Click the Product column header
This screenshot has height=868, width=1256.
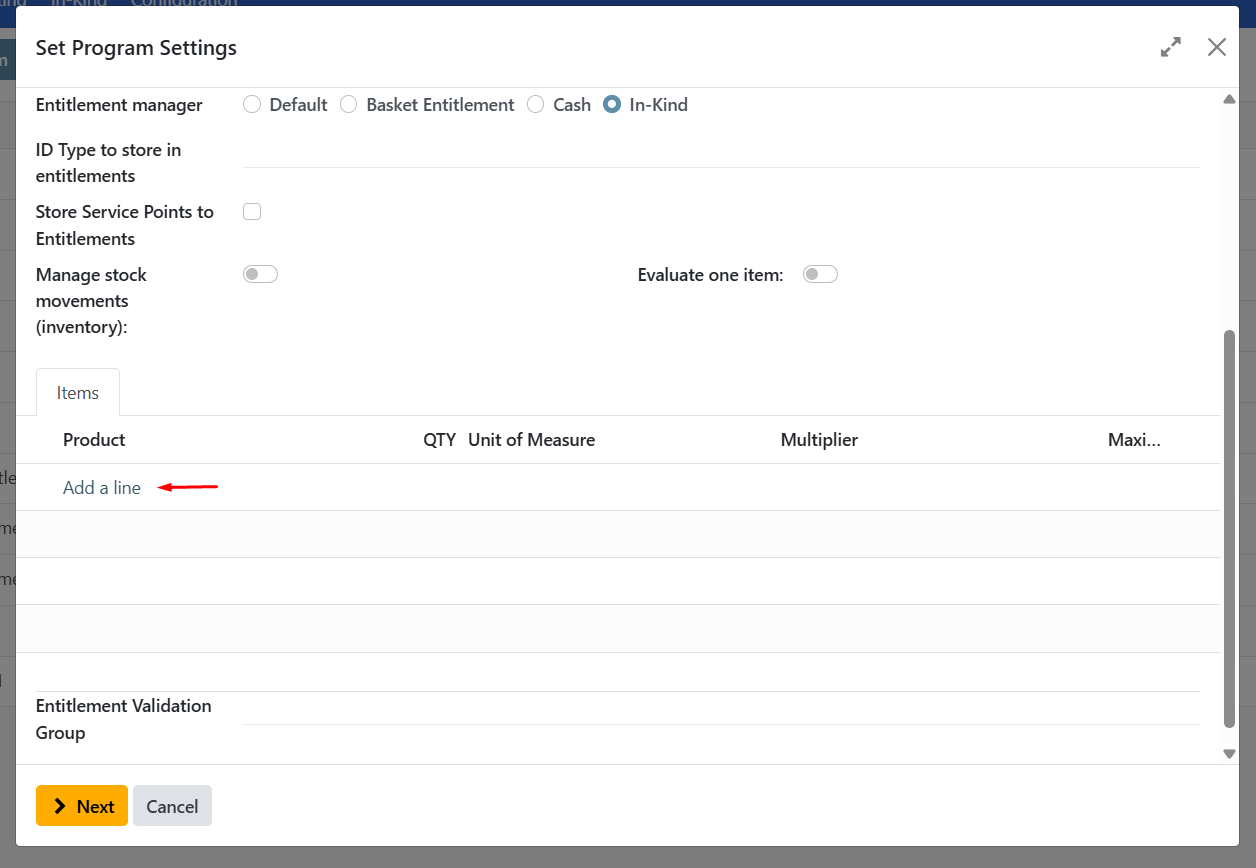[93, 439]
